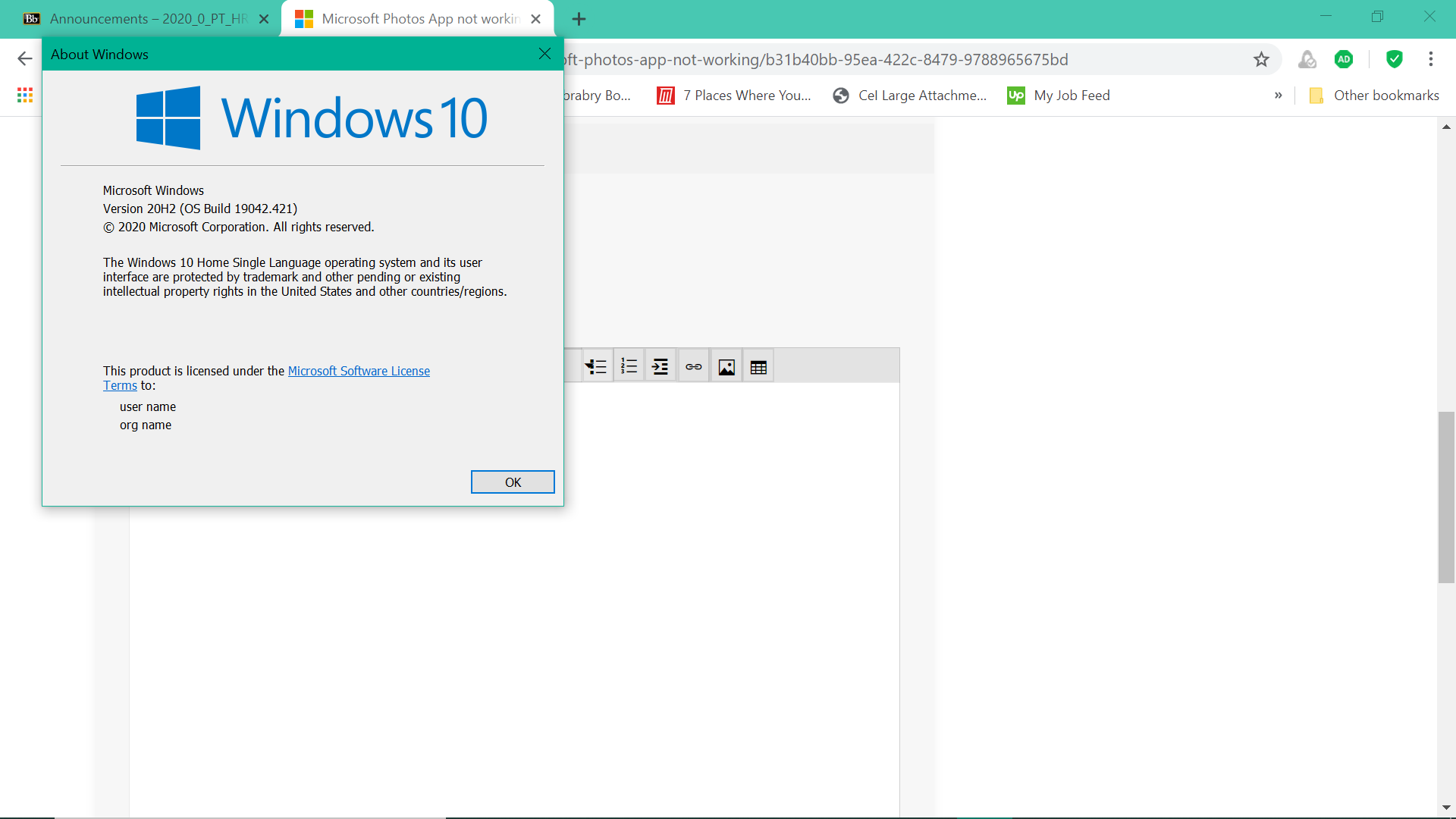
Task: Close the Microsoft Photos App tab
Action: click(x=536, y=19)
